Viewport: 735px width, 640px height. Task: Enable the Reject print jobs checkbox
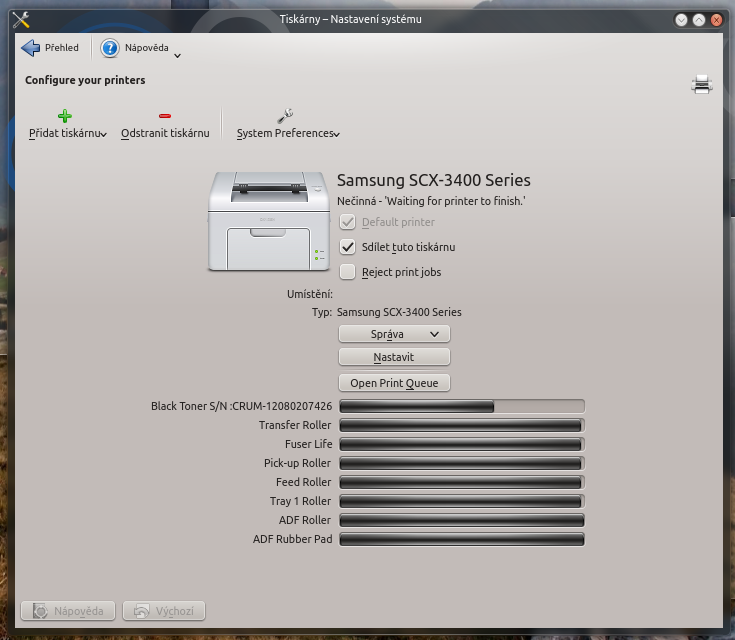[x=348, y=272]
